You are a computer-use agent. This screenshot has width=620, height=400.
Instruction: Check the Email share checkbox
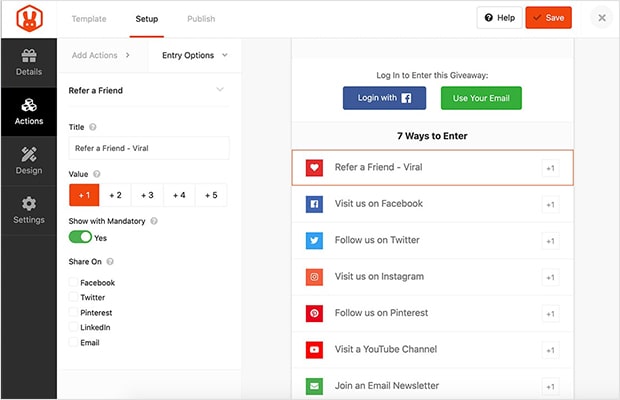(x=73, y=342)
